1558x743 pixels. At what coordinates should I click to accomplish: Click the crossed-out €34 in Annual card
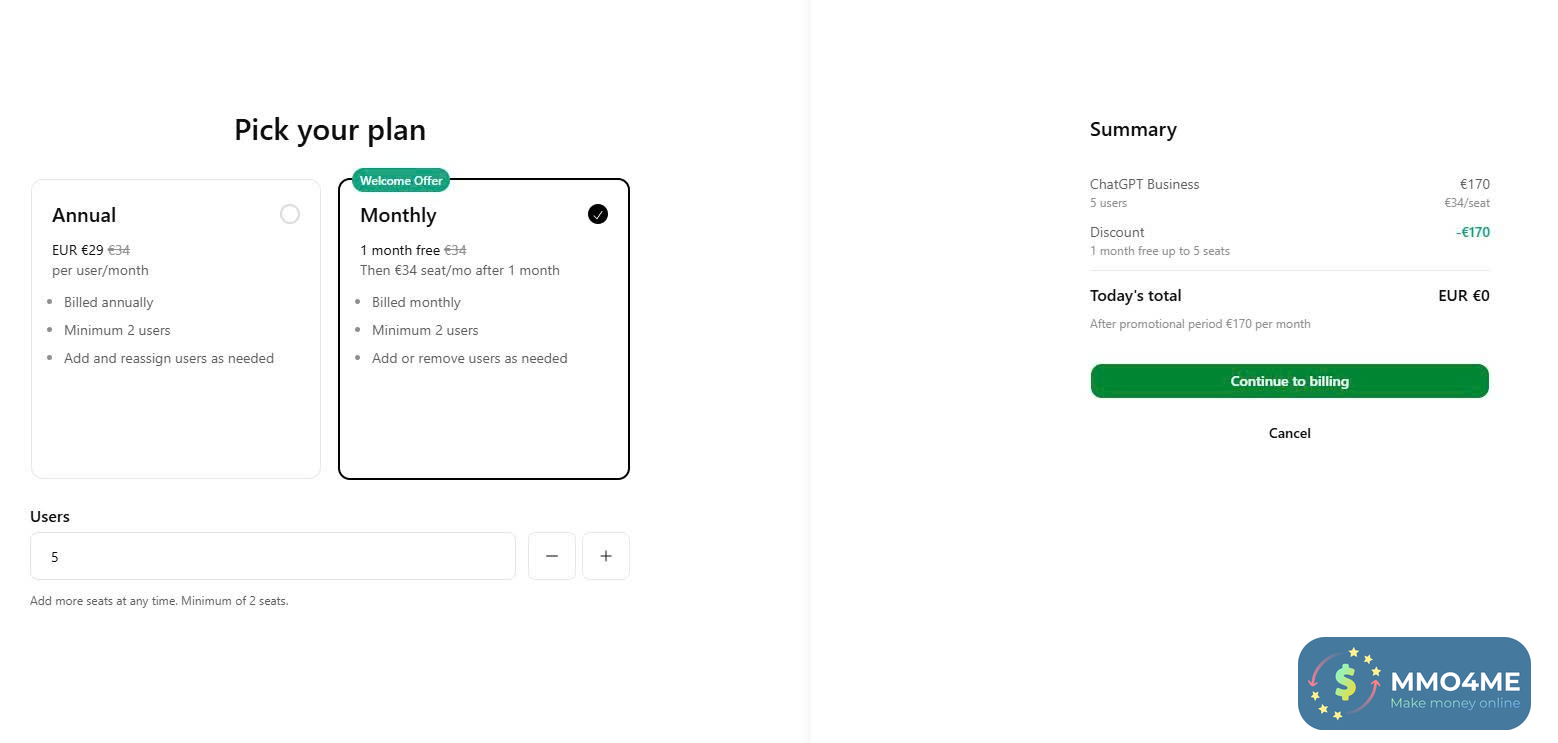click(119, 250)
